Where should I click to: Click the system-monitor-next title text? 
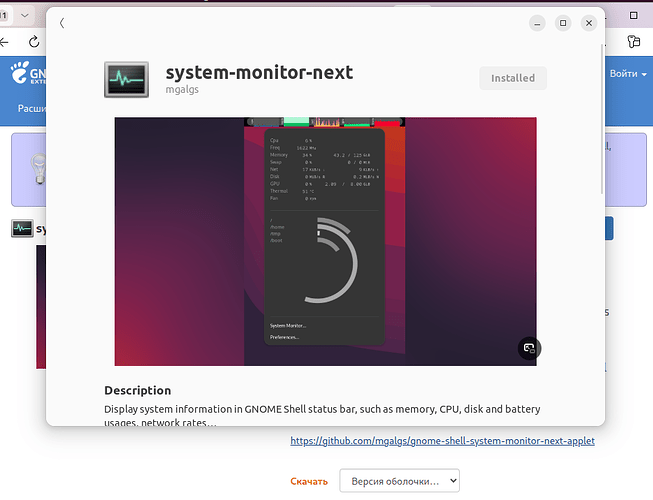(x=259, y=72)
